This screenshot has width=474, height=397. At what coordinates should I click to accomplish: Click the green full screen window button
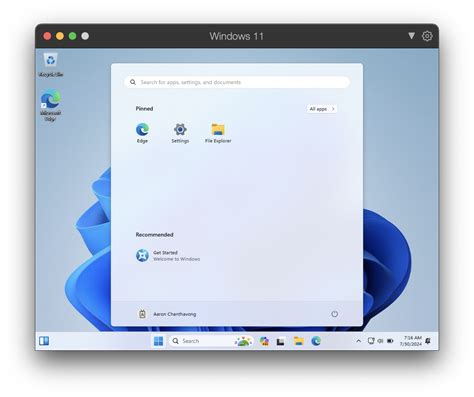click(x=72, y=36)
